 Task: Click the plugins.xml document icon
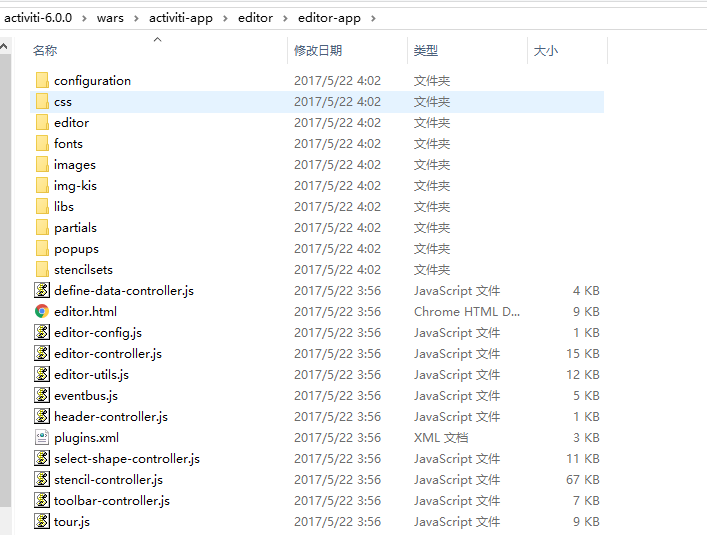42,437
